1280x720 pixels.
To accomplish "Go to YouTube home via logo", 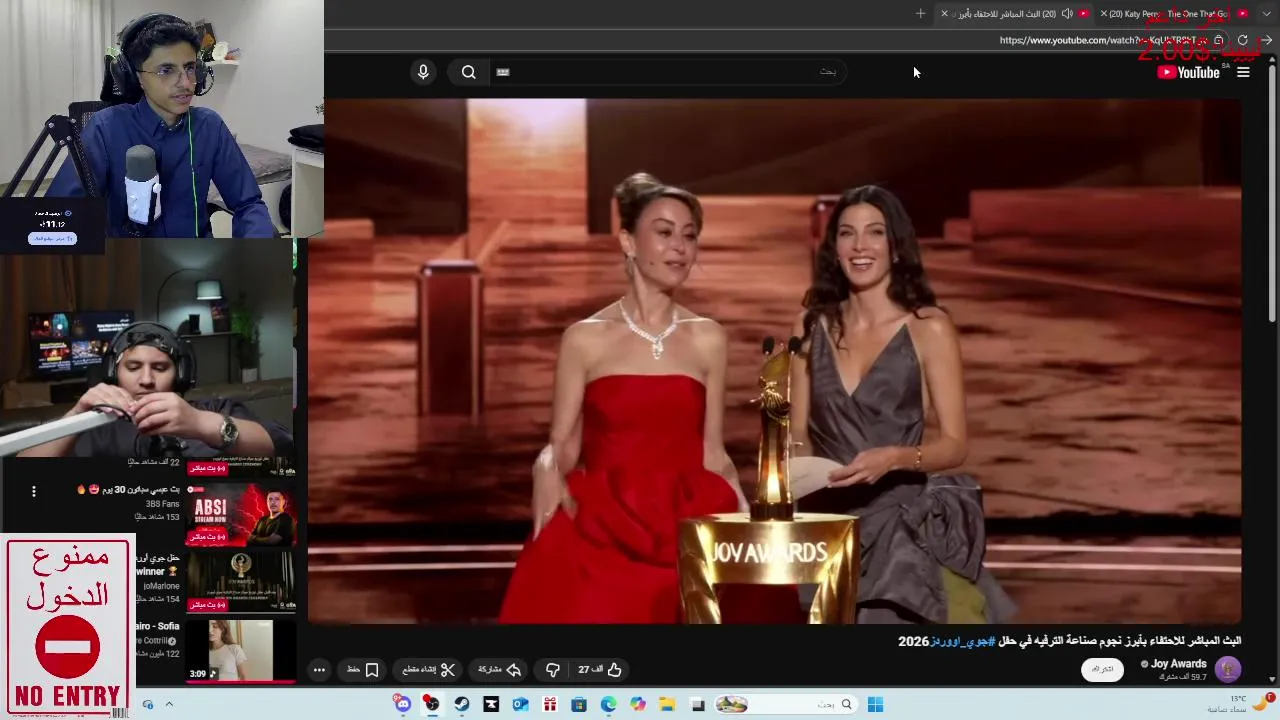I will point(1189,72).
